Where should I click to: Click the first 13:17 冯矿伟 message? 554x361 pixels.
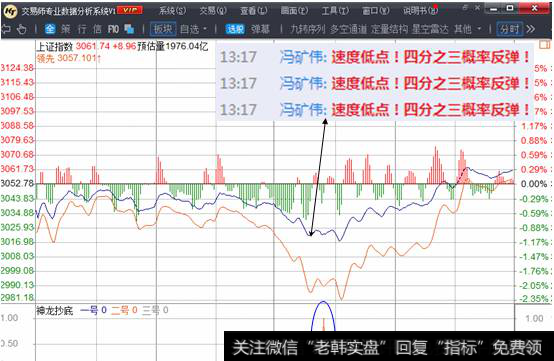click(x=375, y=57)
